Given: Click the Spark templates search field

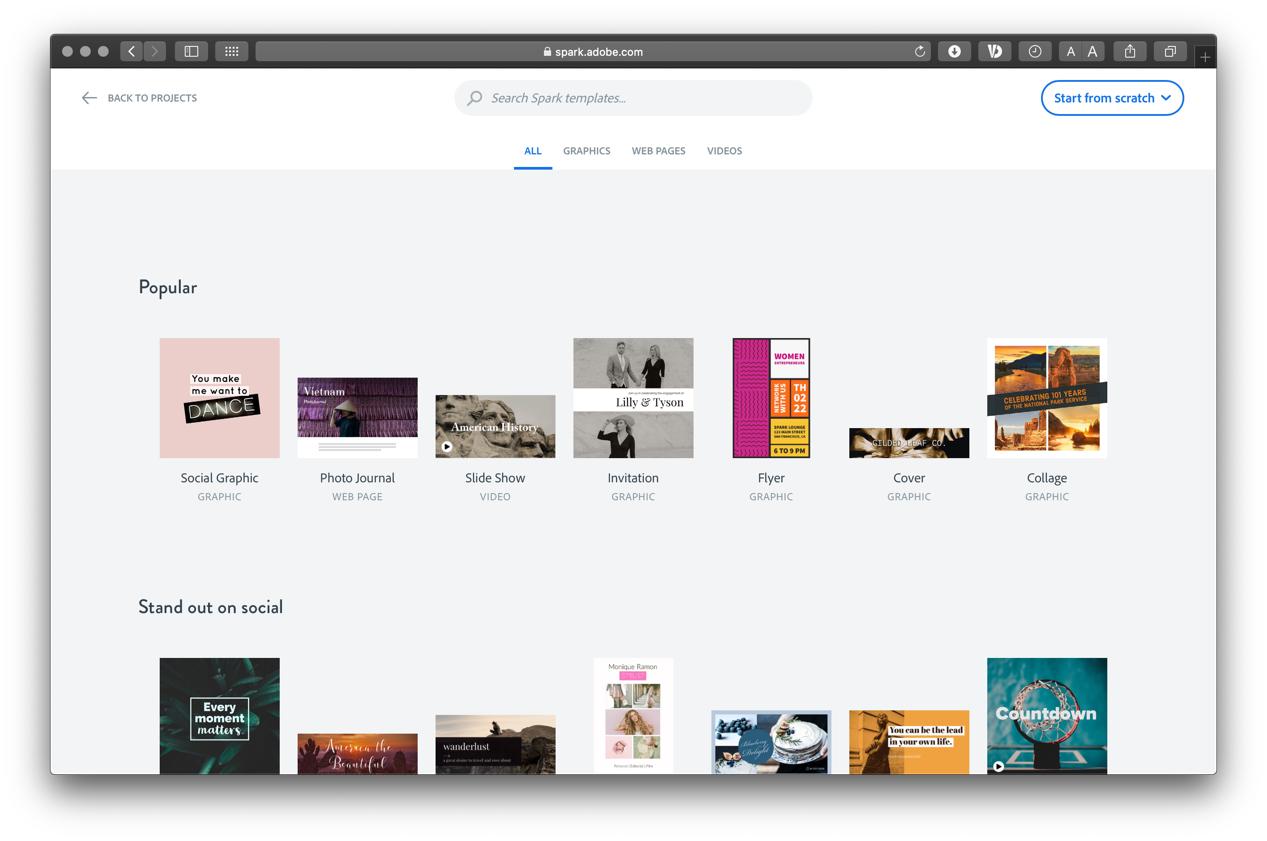Looking at the screenshot, I should point(633,97).
